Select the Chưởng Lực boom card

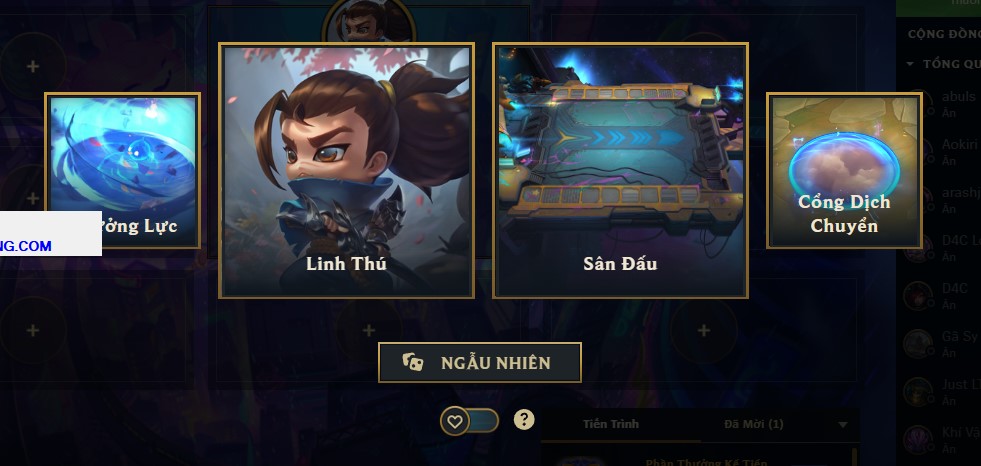click(x=123, y=171)
